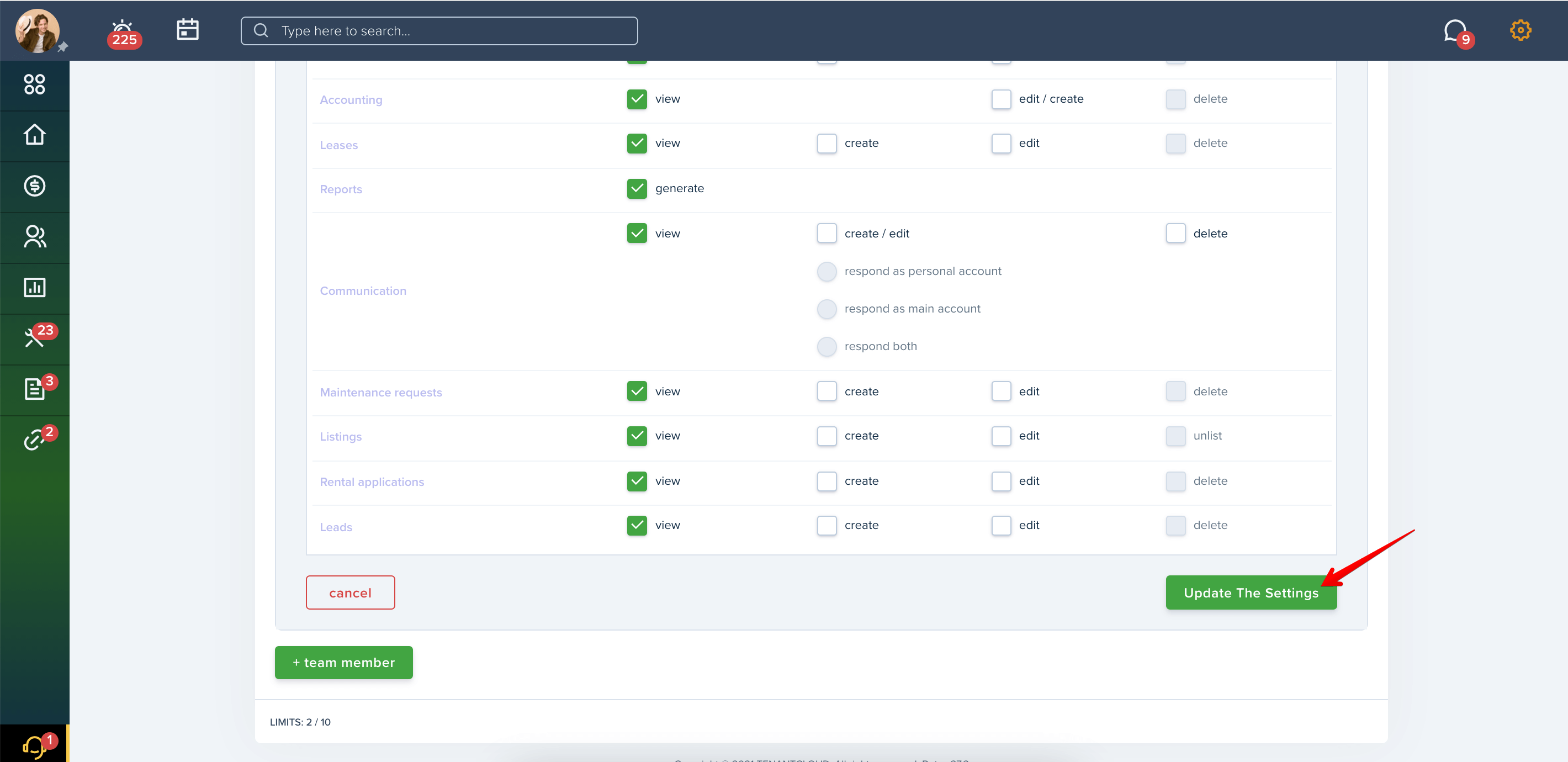Enable Communication create / edit permission

826,233
